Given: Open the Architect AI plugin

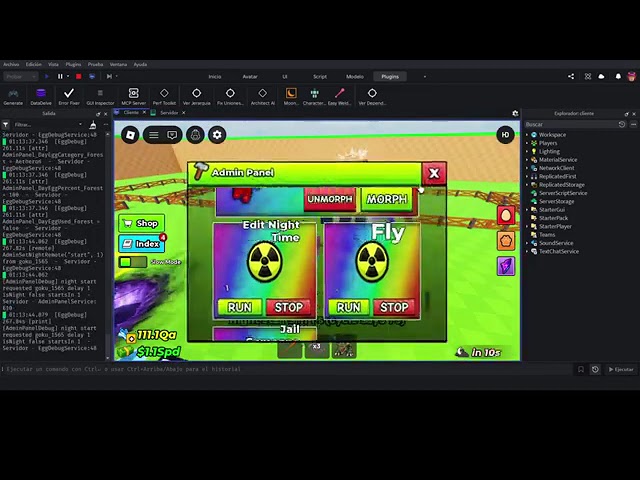Looking at the screenshot, I should pyautogui.click(x=262, y=96).
